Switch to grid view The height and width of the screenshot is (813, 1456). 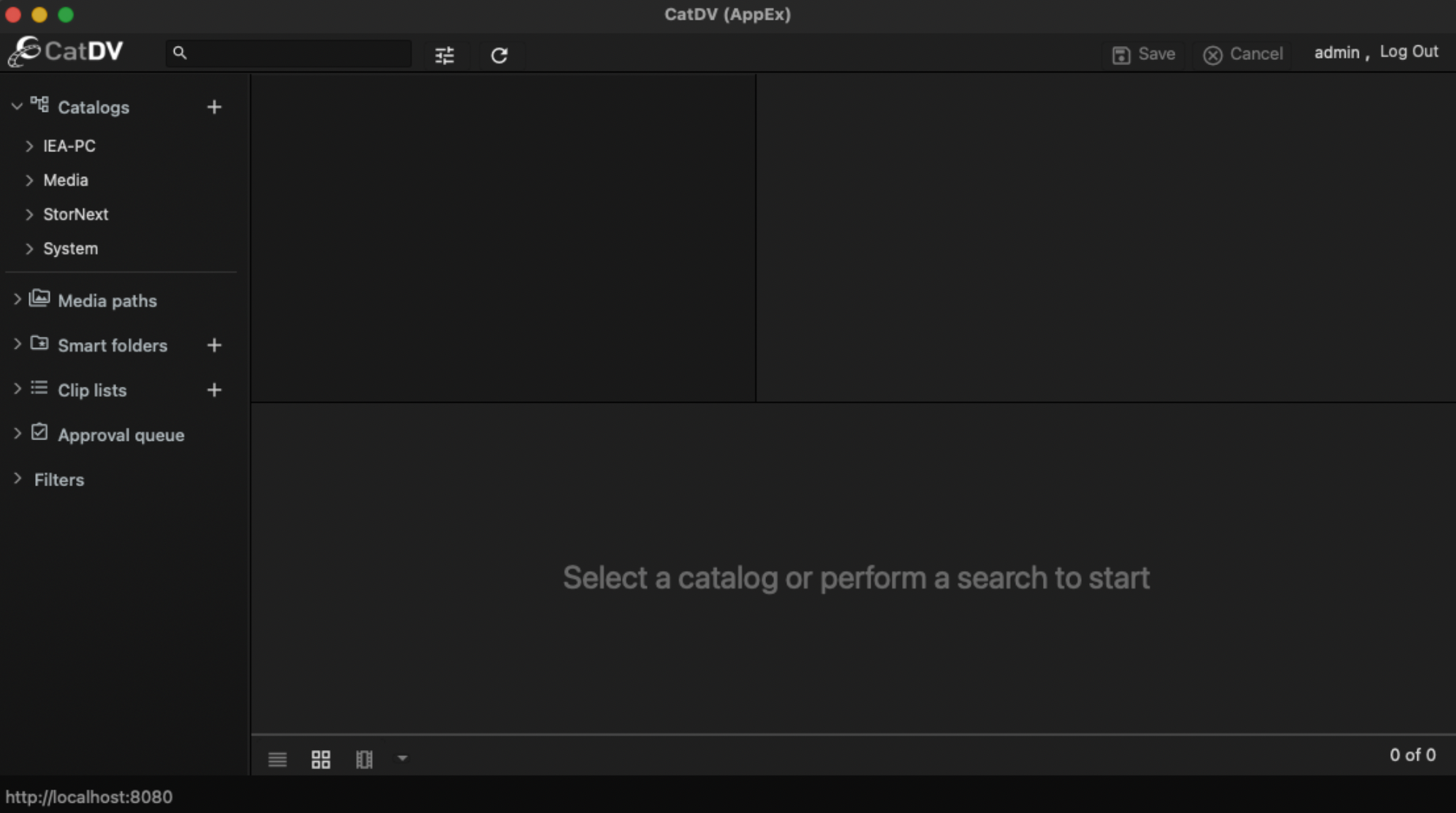321,760
